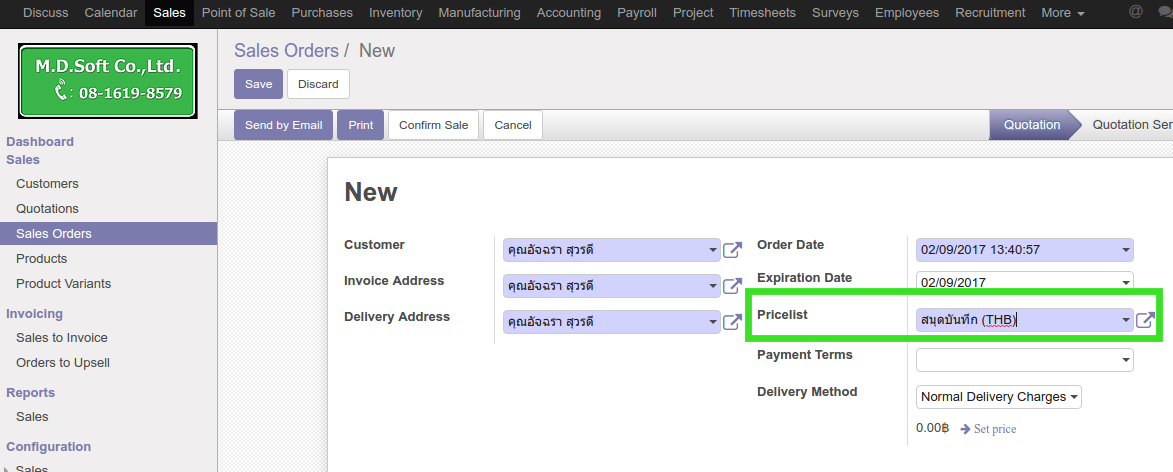Open the Accounting menu
1173x472 pixels.
568,13
